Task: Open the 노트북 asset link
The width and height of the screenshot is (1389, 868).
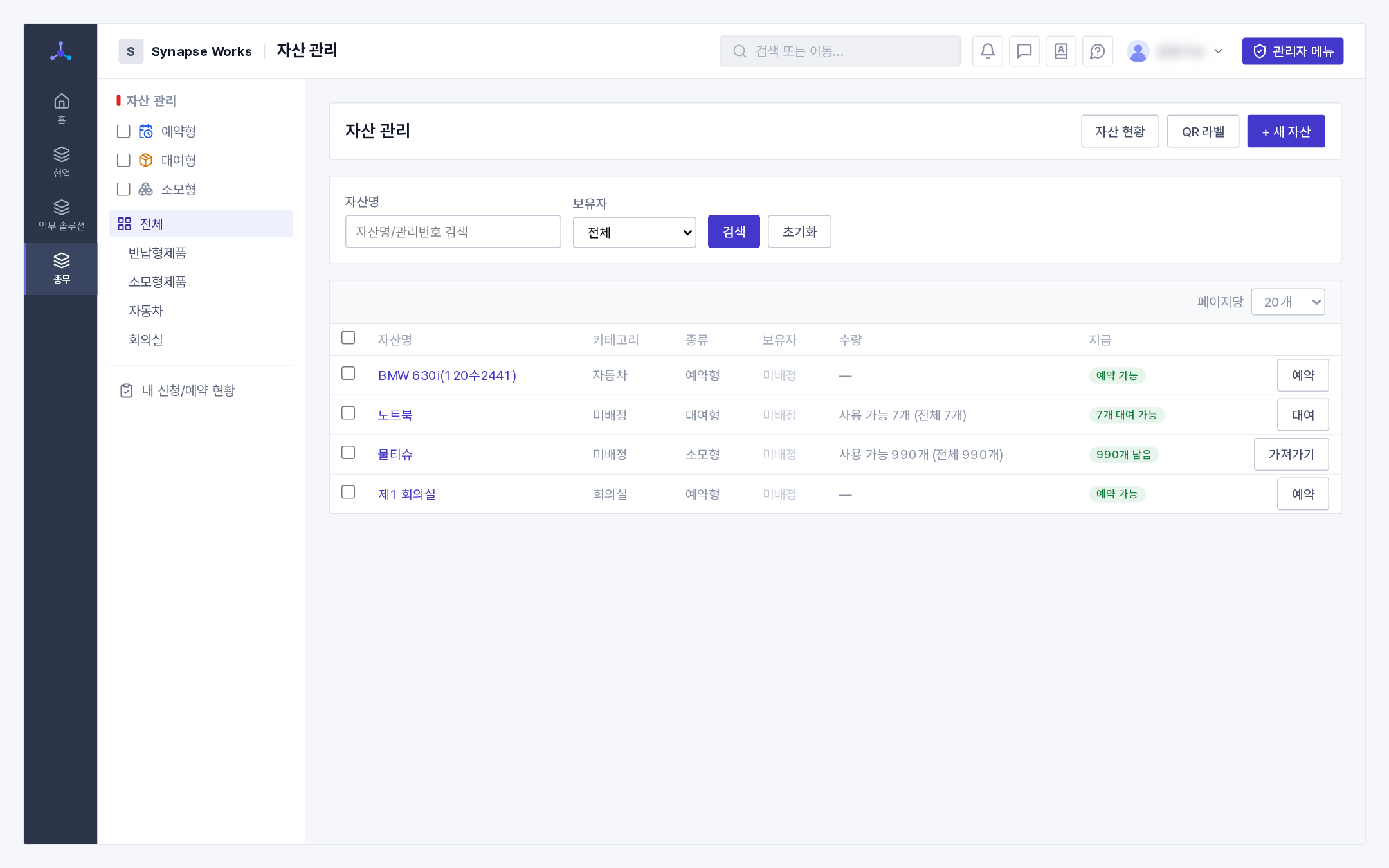Action: tap(395, 415)
